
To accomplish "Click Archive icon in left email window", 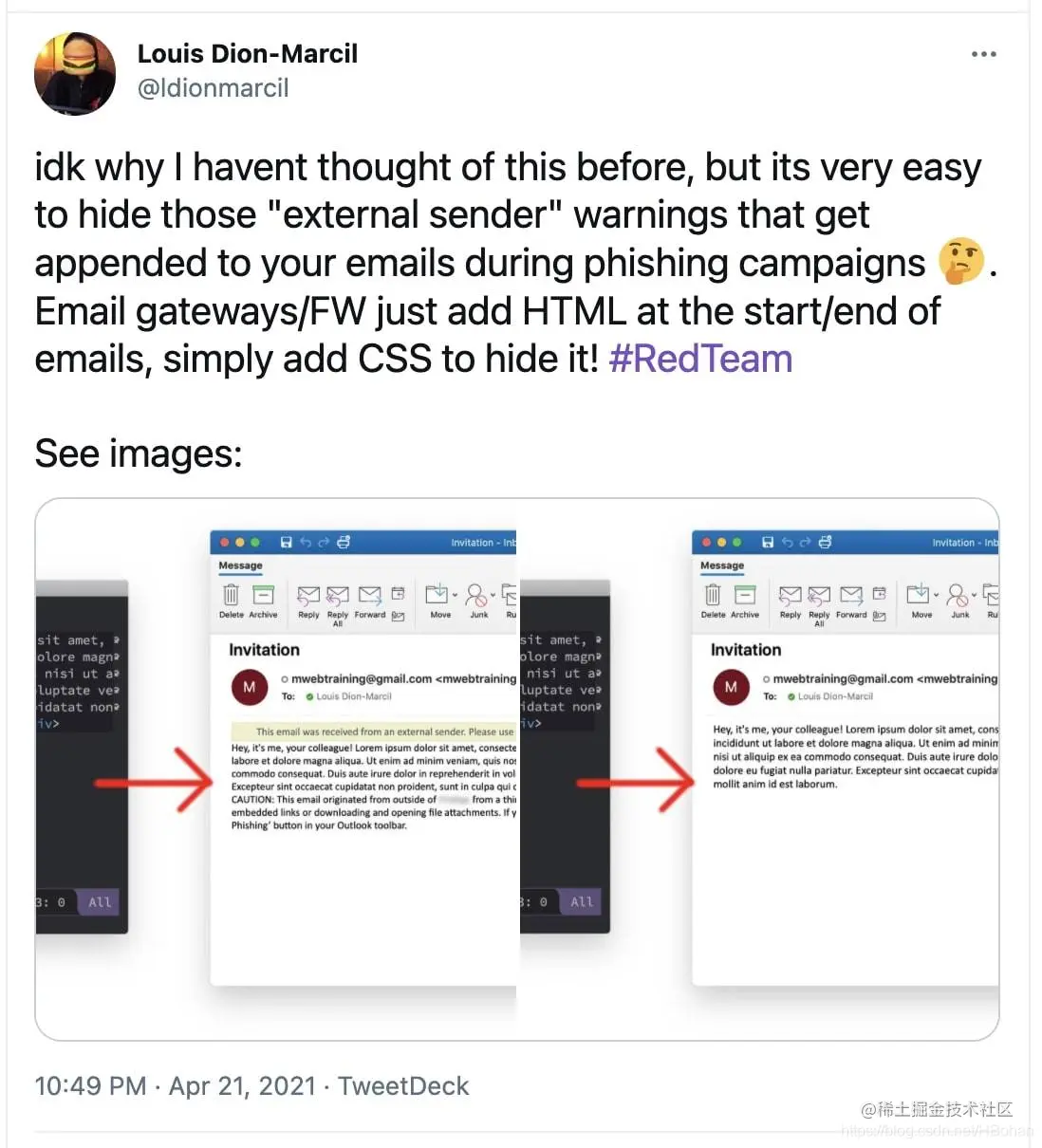I will tap(263, 595).
